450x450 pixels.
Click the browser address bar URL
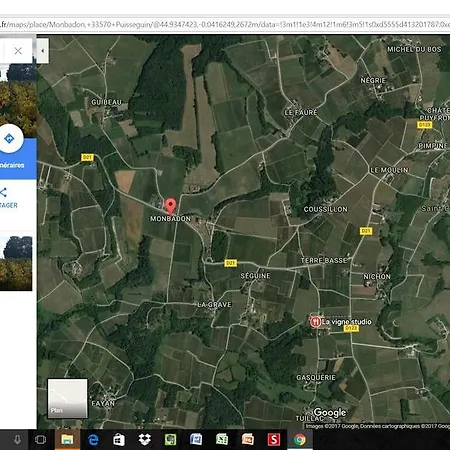tap(225, 25)
